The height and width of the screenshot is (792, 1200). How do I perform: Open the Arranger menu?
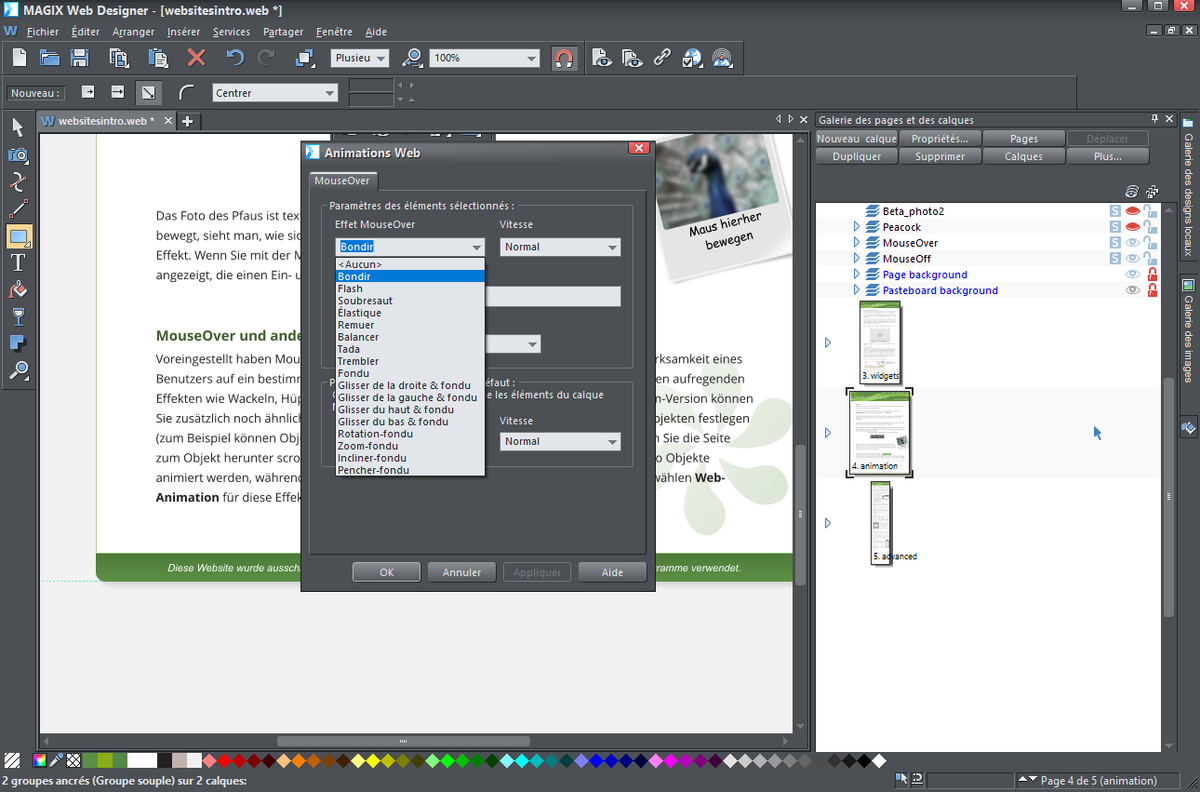(x=133, y=32)
